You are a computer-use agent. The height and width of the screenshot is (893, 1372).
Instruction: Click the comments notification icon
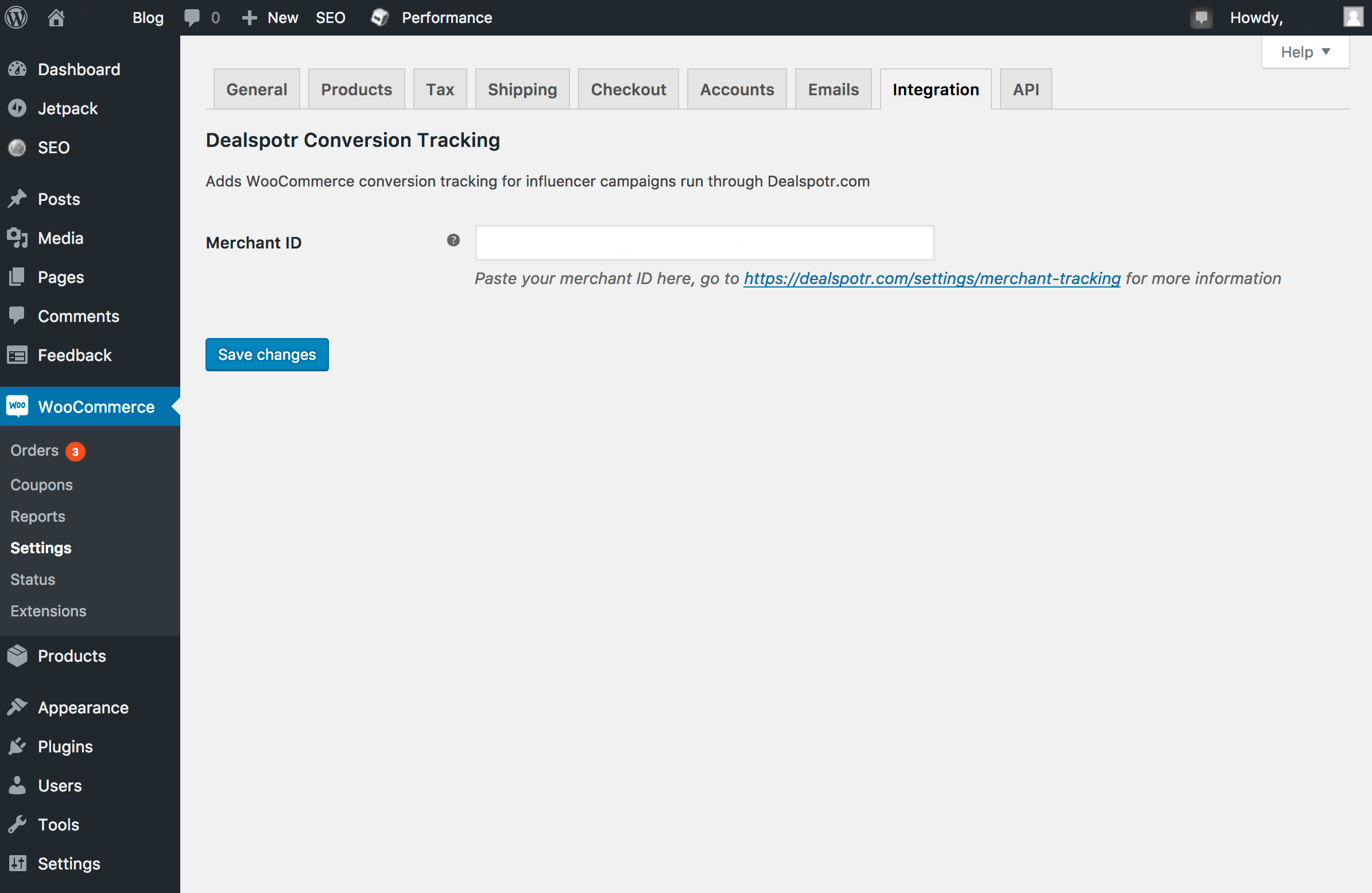point(192,16)
